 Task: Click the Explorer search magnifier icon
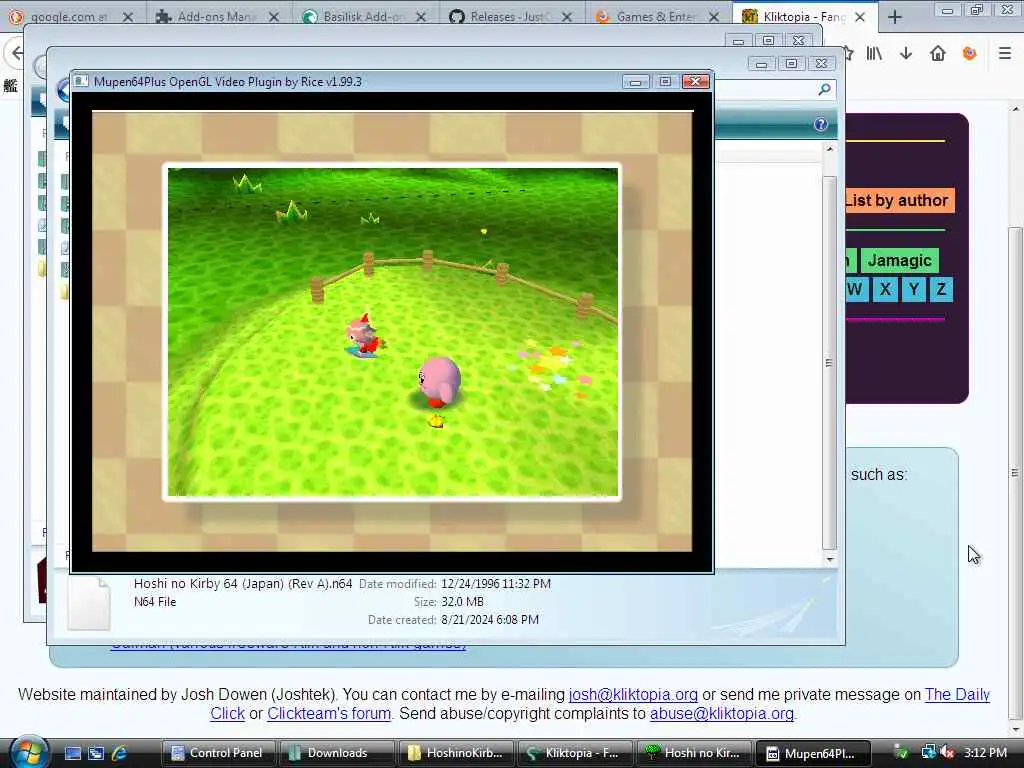[824, 89]
